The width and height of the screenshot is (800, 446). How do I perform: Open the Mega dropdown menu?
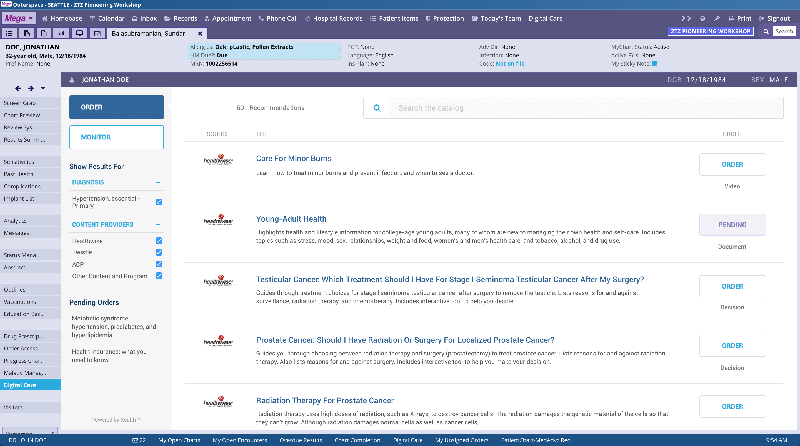18,19
